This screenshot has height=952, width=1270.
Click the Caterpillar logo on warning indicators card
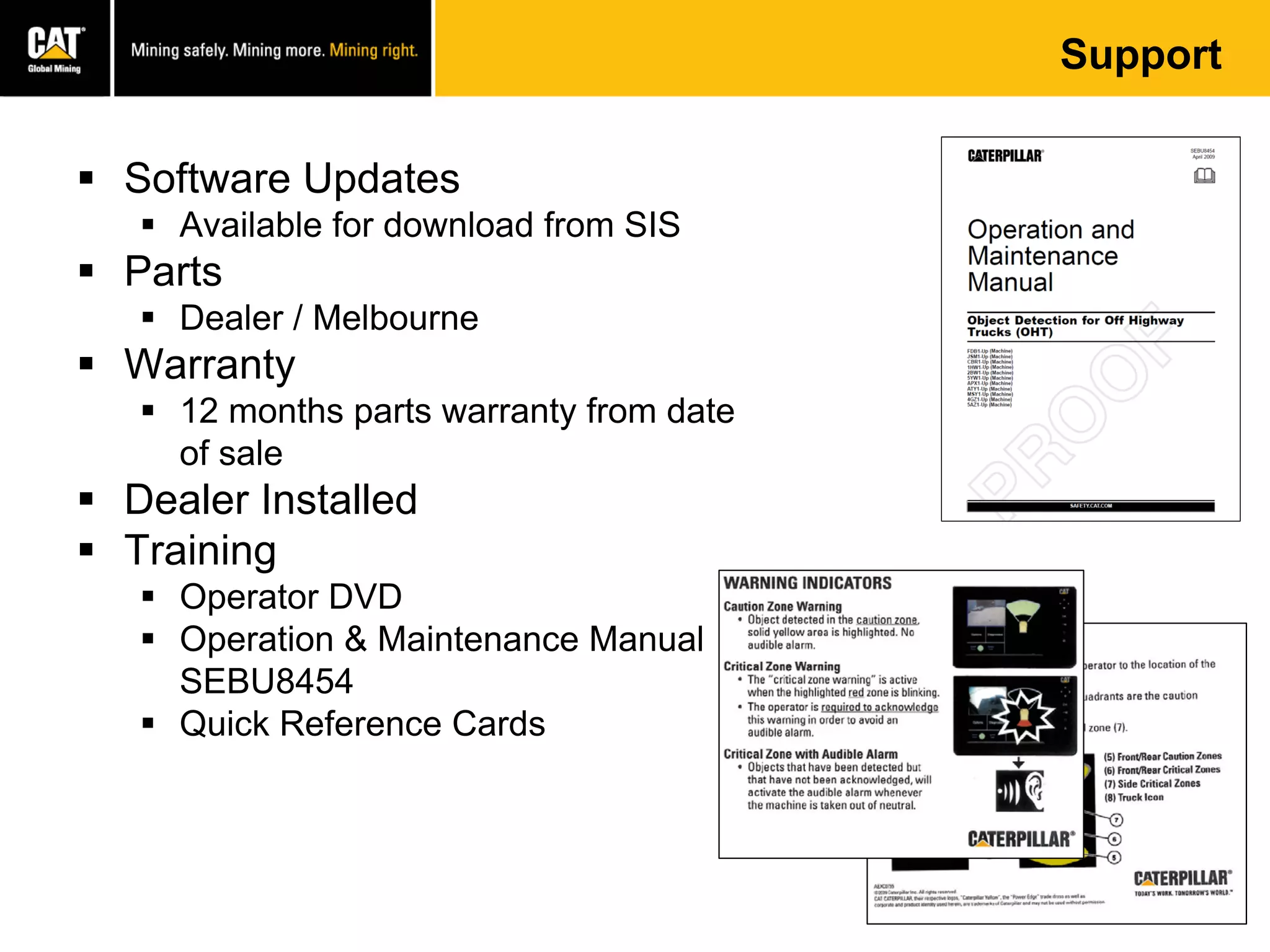(x=1021, y=839)
